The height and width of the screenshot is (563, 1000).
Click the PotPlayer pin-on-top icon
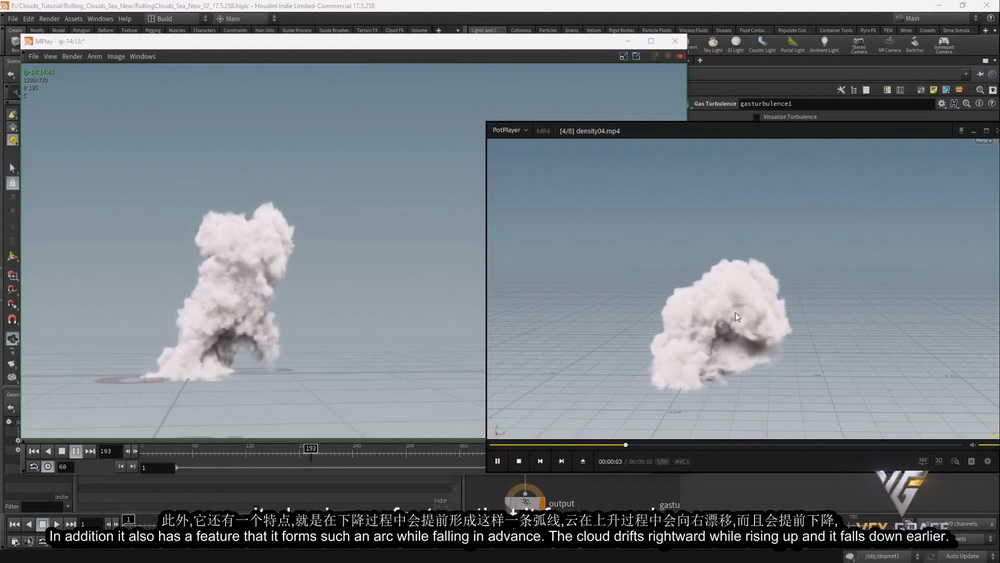click(961, 130)
